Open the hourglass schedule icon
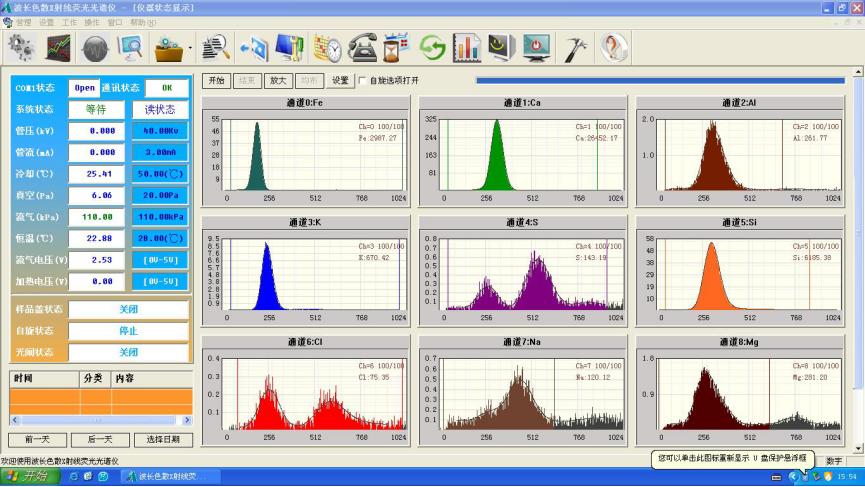This screenshot has height=487, width=865. (x=396, y=47)
